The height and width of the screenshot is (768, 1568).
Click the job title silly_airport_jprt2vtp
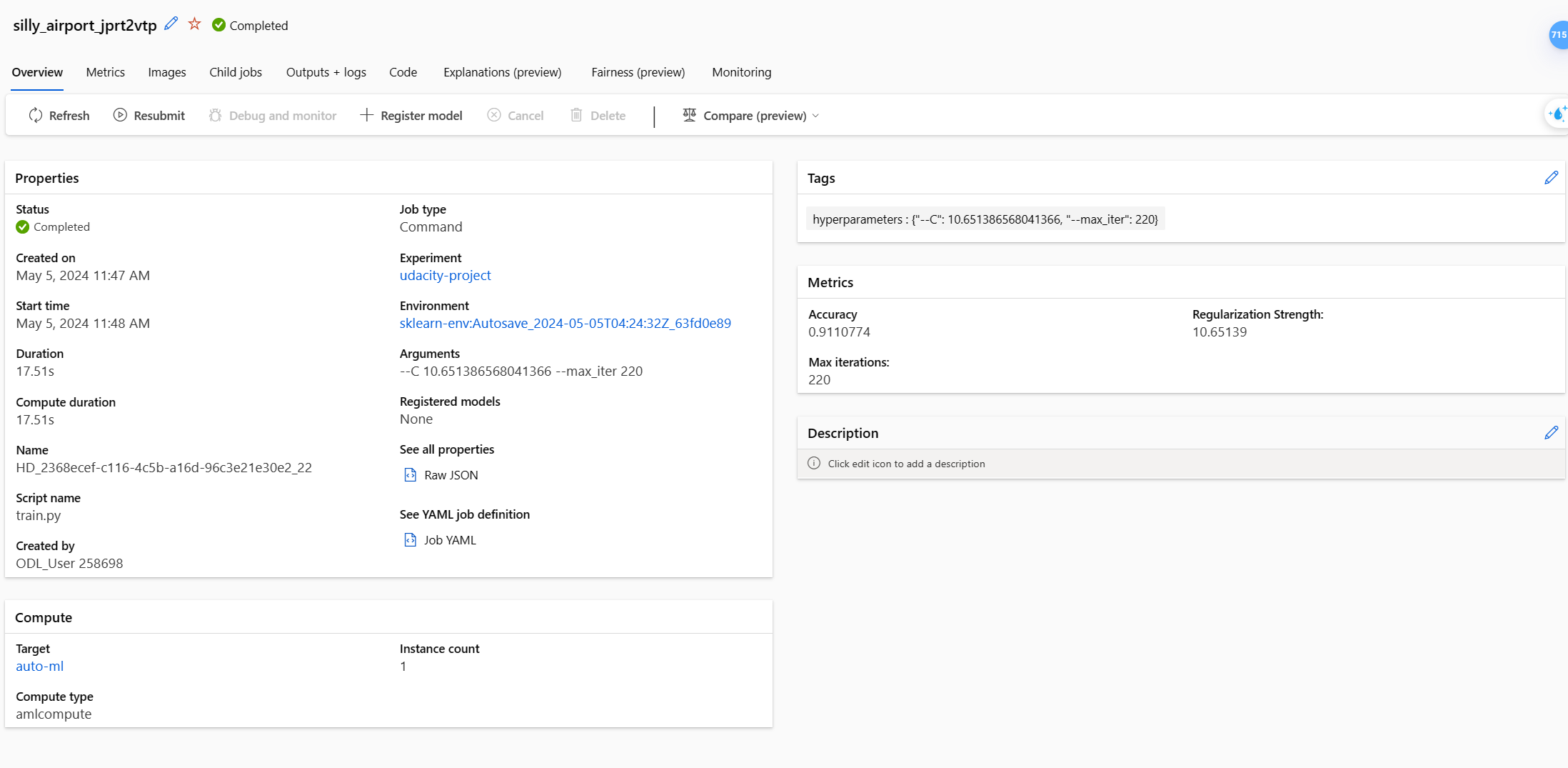point(85,25)
